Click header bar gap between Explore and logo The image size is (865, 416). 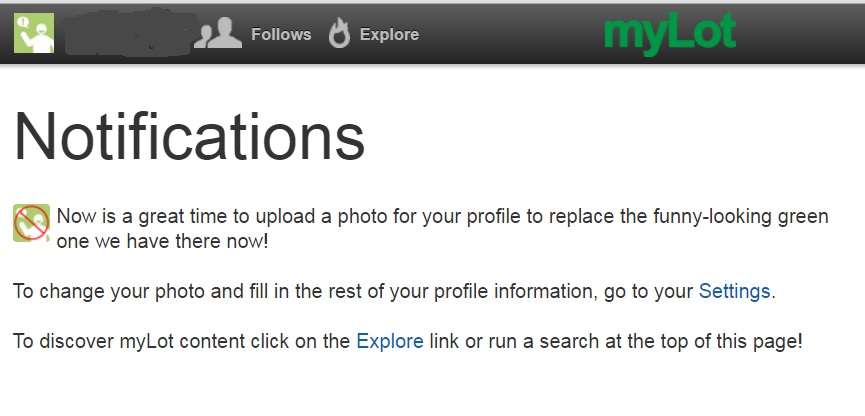(510, 33)
